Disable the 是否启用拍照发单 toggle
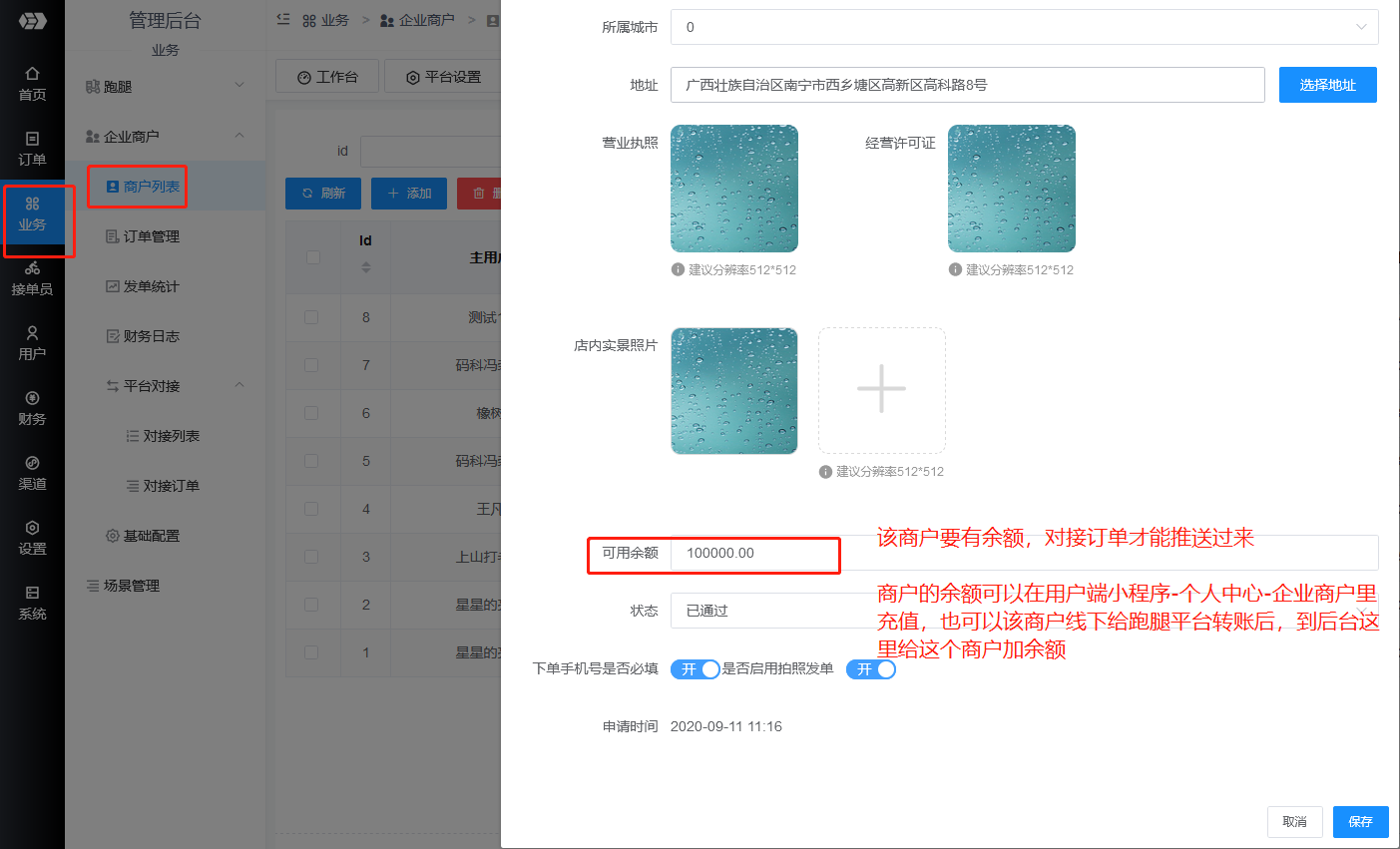This screenshot has height=849, width=1400. point(870,669)
